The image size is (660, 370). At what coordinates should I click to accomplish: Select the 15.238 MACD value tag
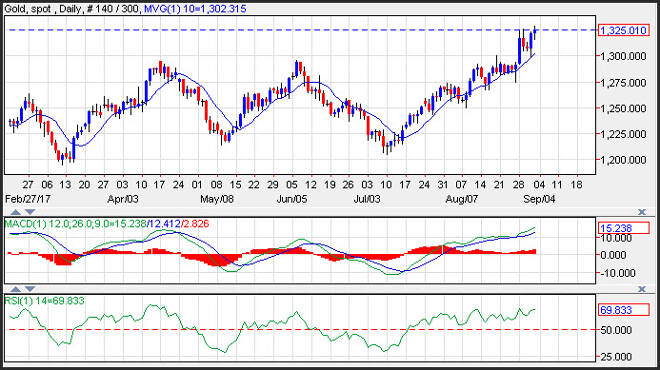623,228
